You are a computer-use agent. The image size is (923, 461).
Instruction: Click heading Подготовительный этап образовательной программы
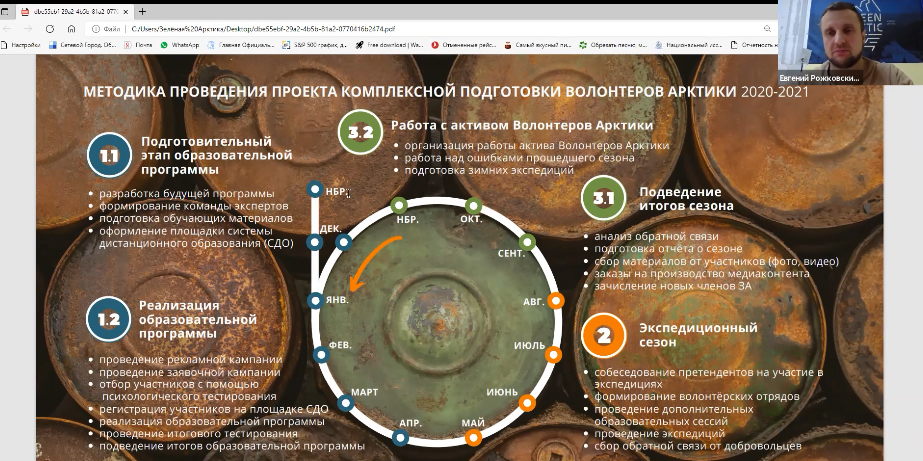[217, 155]
